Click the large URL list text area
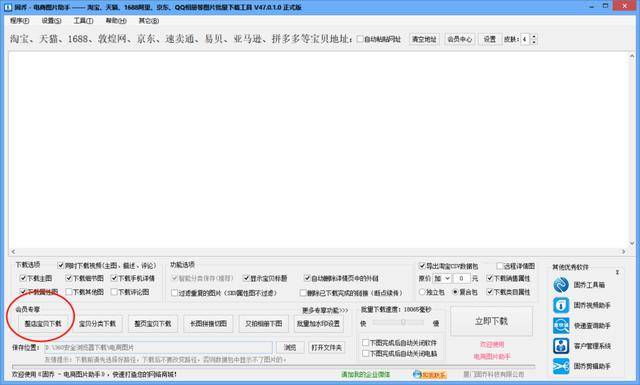This screenshot has width=640, height=385. [x=318, y=149]
